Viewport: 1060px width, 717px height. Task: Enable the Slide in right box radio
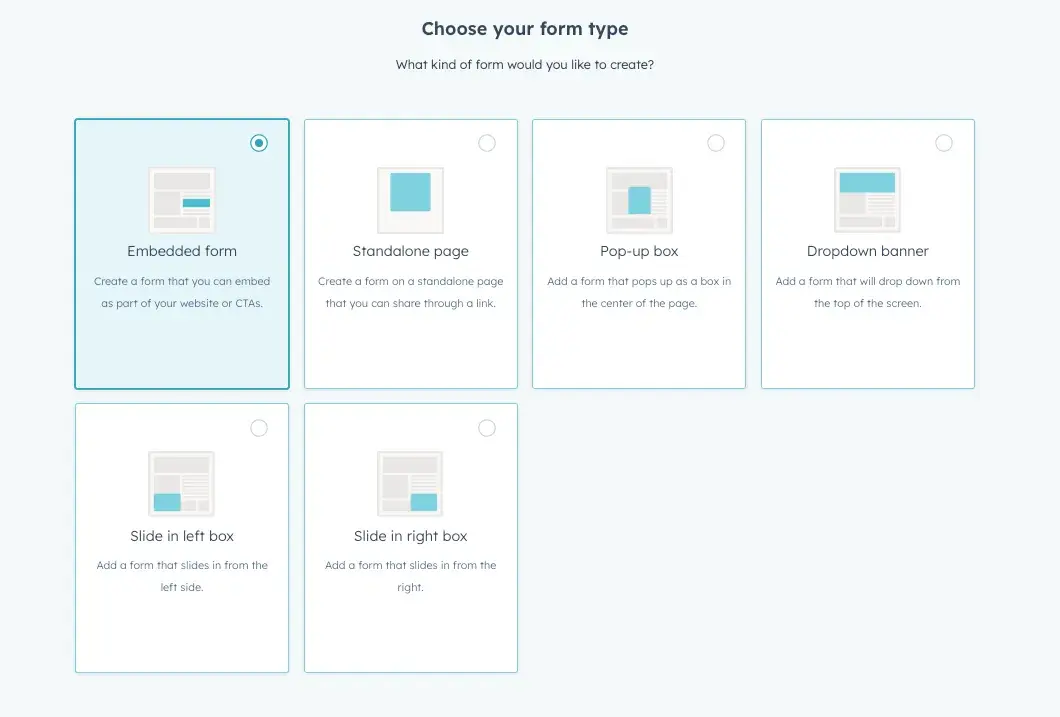pyautogui.click(x=487, y=428)
